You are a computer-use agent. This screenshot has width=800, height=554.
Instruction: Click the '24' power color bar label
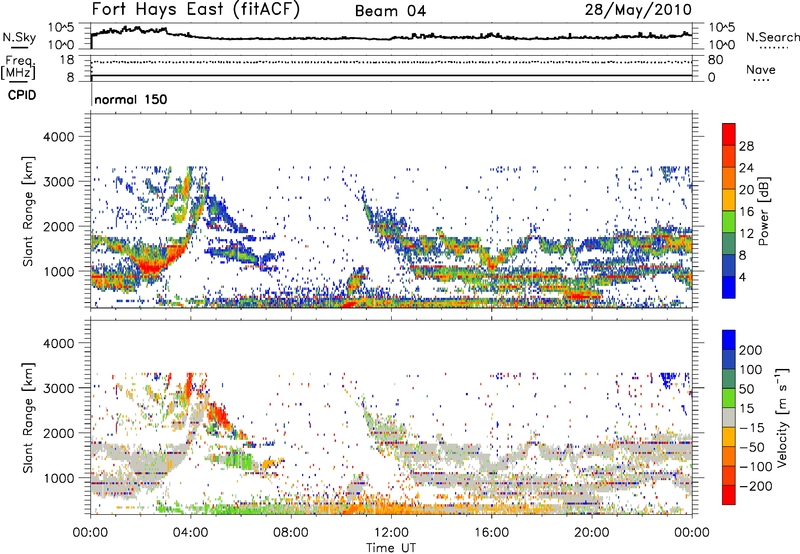coord(746,168)
